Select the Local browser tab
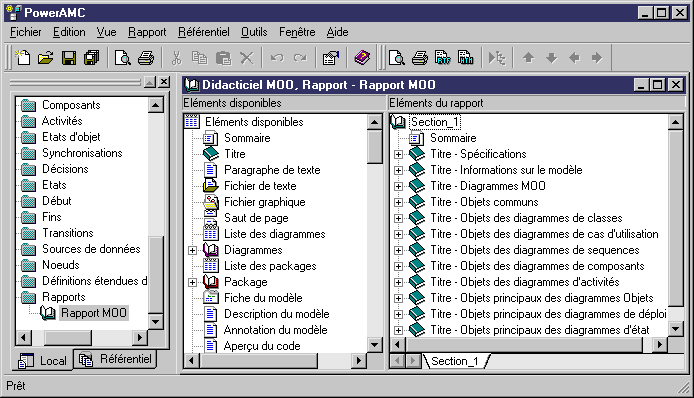The height and width of the screenshot is (398, 694). click(43, 360)
